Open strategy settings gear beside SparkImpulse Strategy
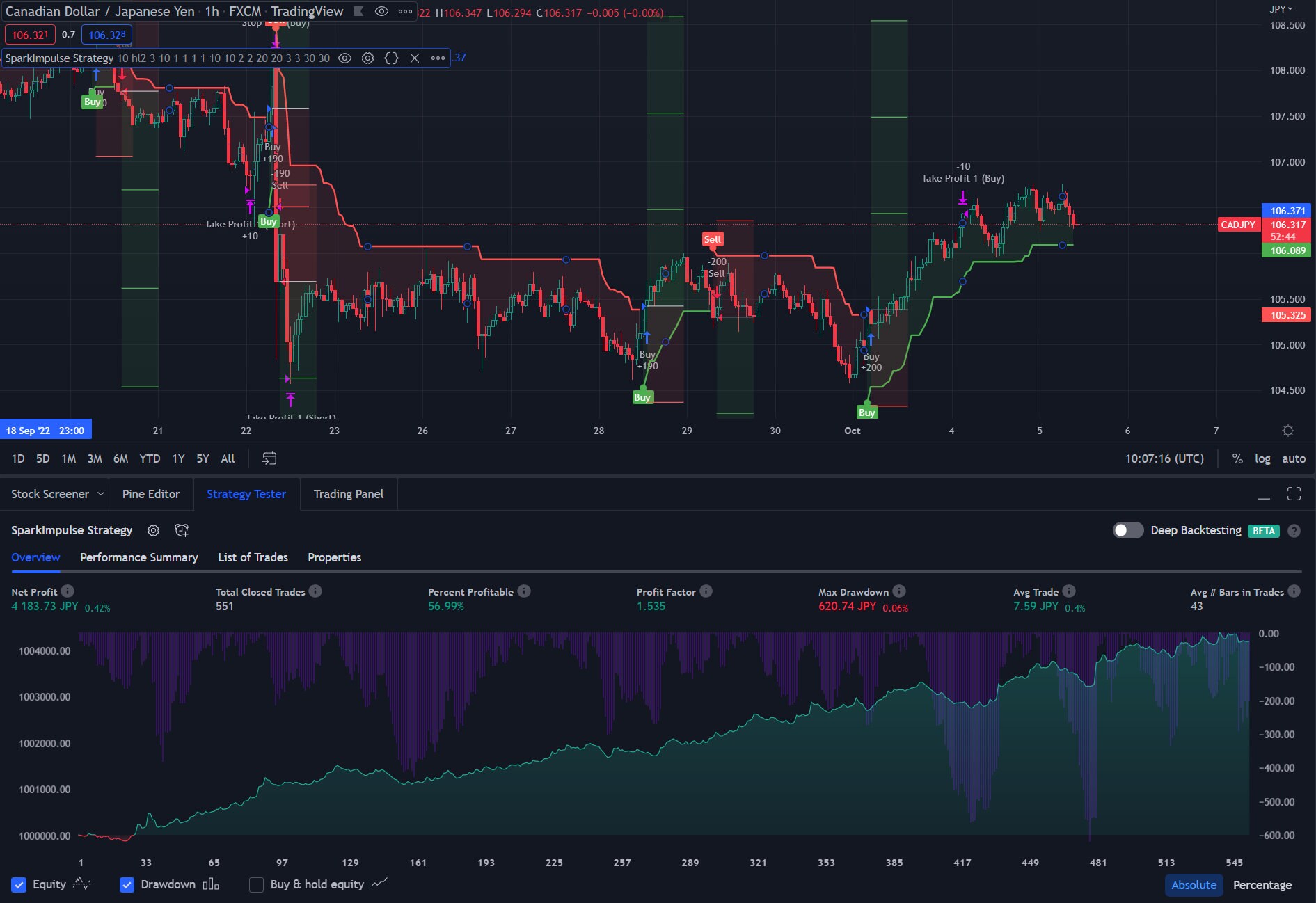This screenshot has width=1316, height=903. (x=153, y=530)
